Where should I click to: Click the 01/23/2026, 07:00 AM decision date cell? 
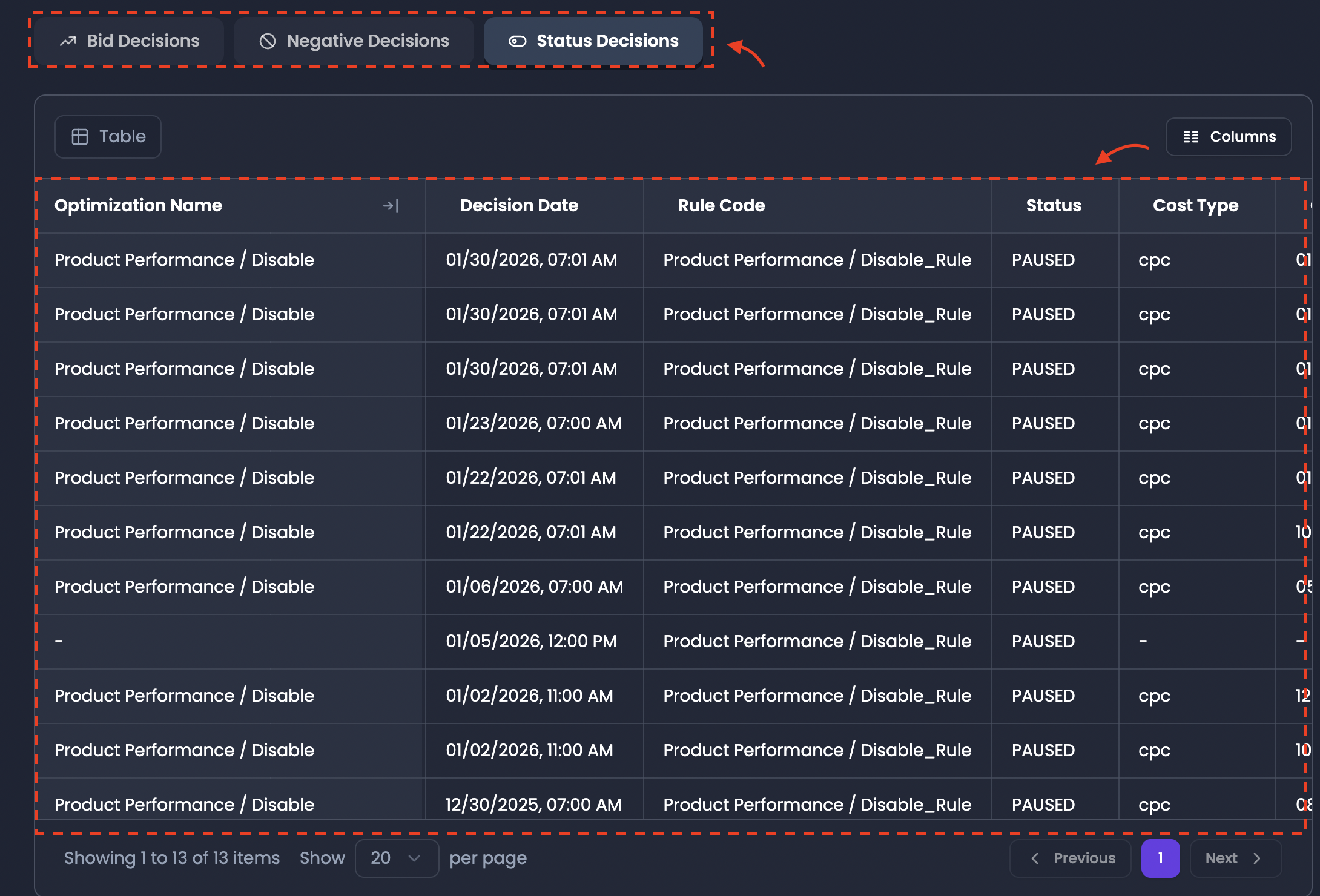click(533, 423)
